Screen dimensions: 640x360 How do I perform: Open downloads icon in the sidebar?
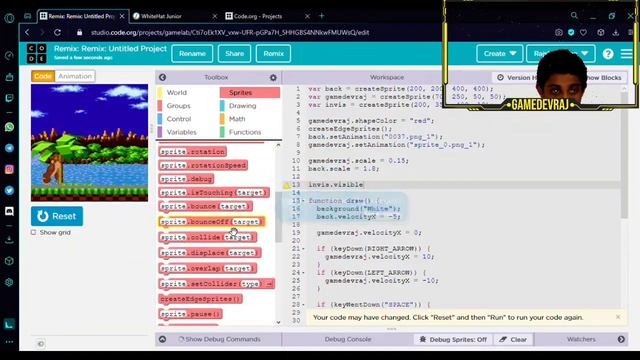(9, 240)
